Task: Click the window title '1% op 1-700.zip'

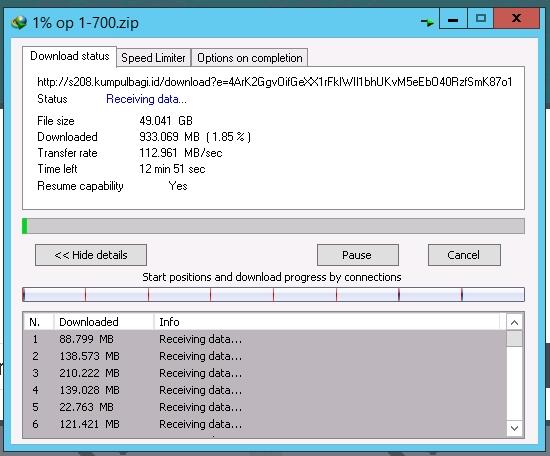Action: (x=85, y=23)
